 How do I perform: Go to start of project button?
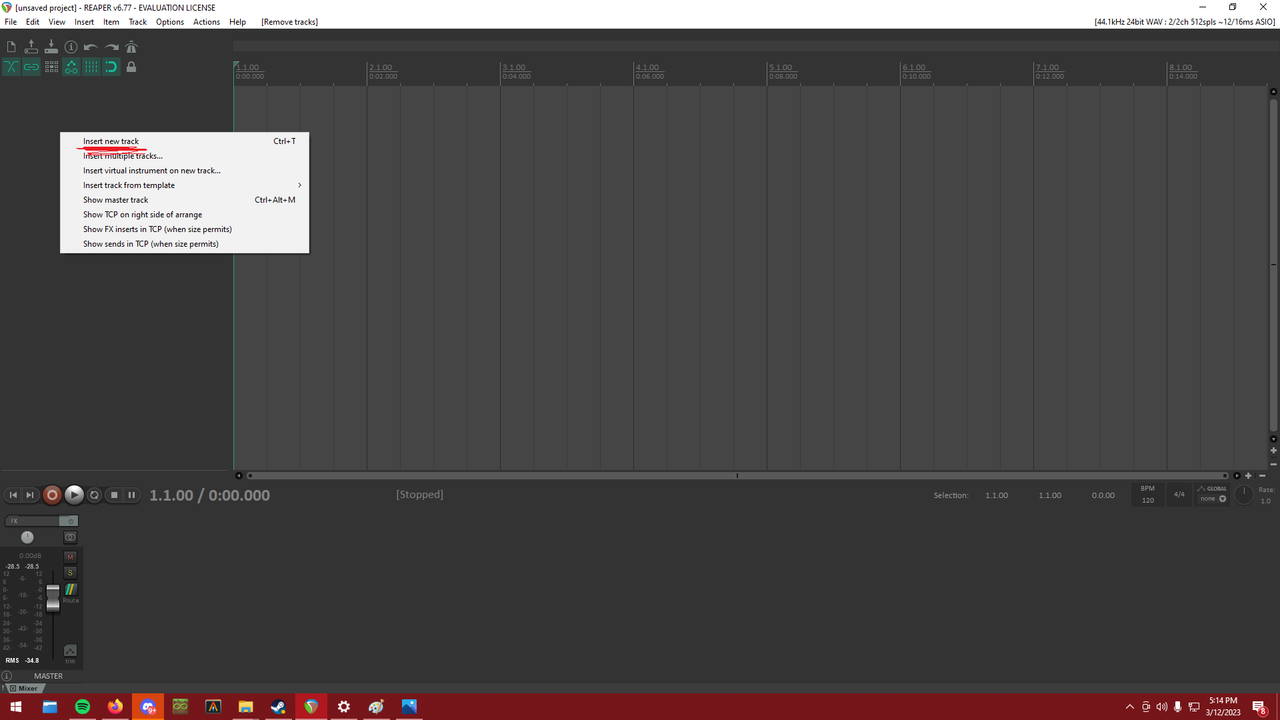coord(13,495)
